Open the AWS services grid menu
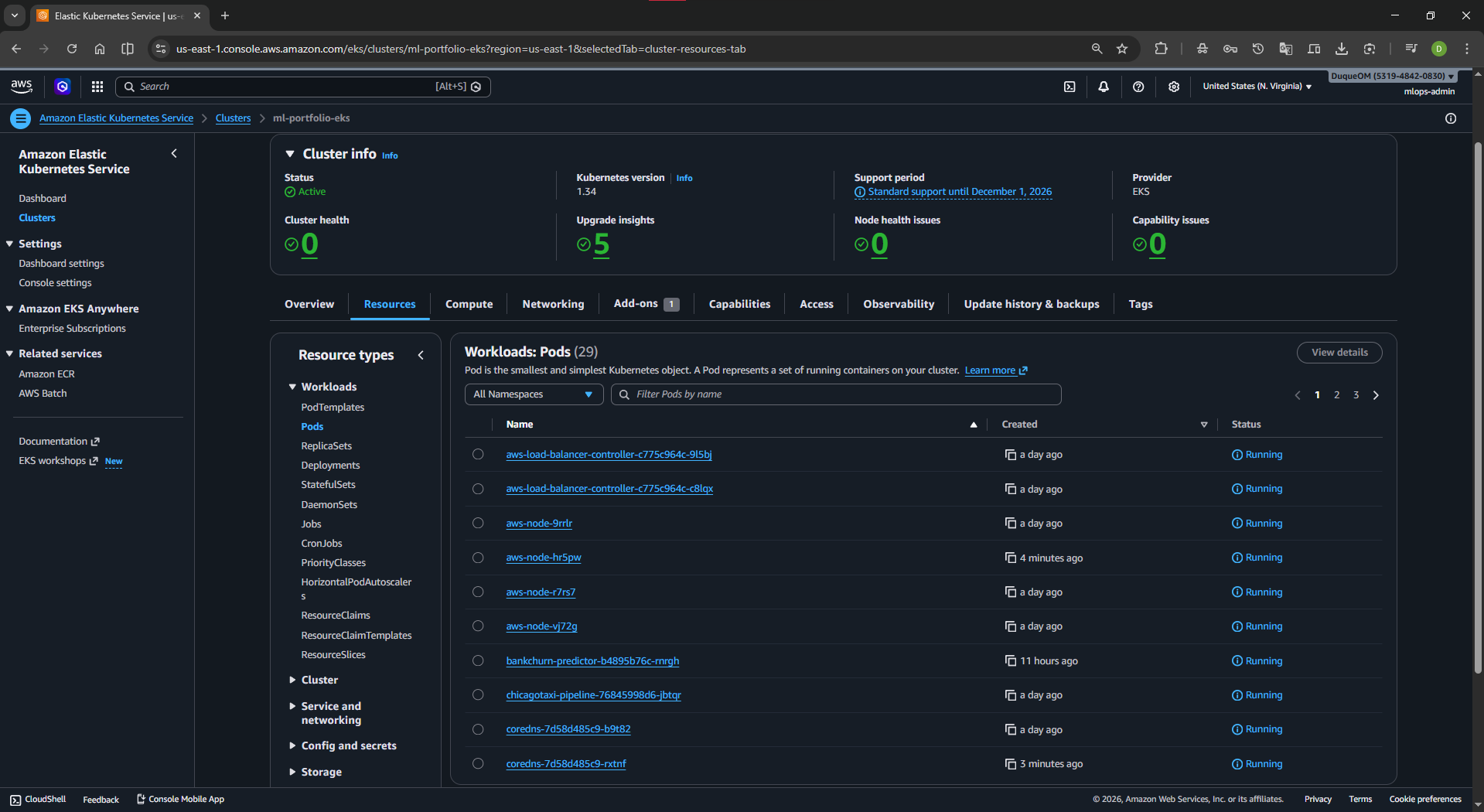Viewport: 1484px width, 812px height. coord(97,87)
